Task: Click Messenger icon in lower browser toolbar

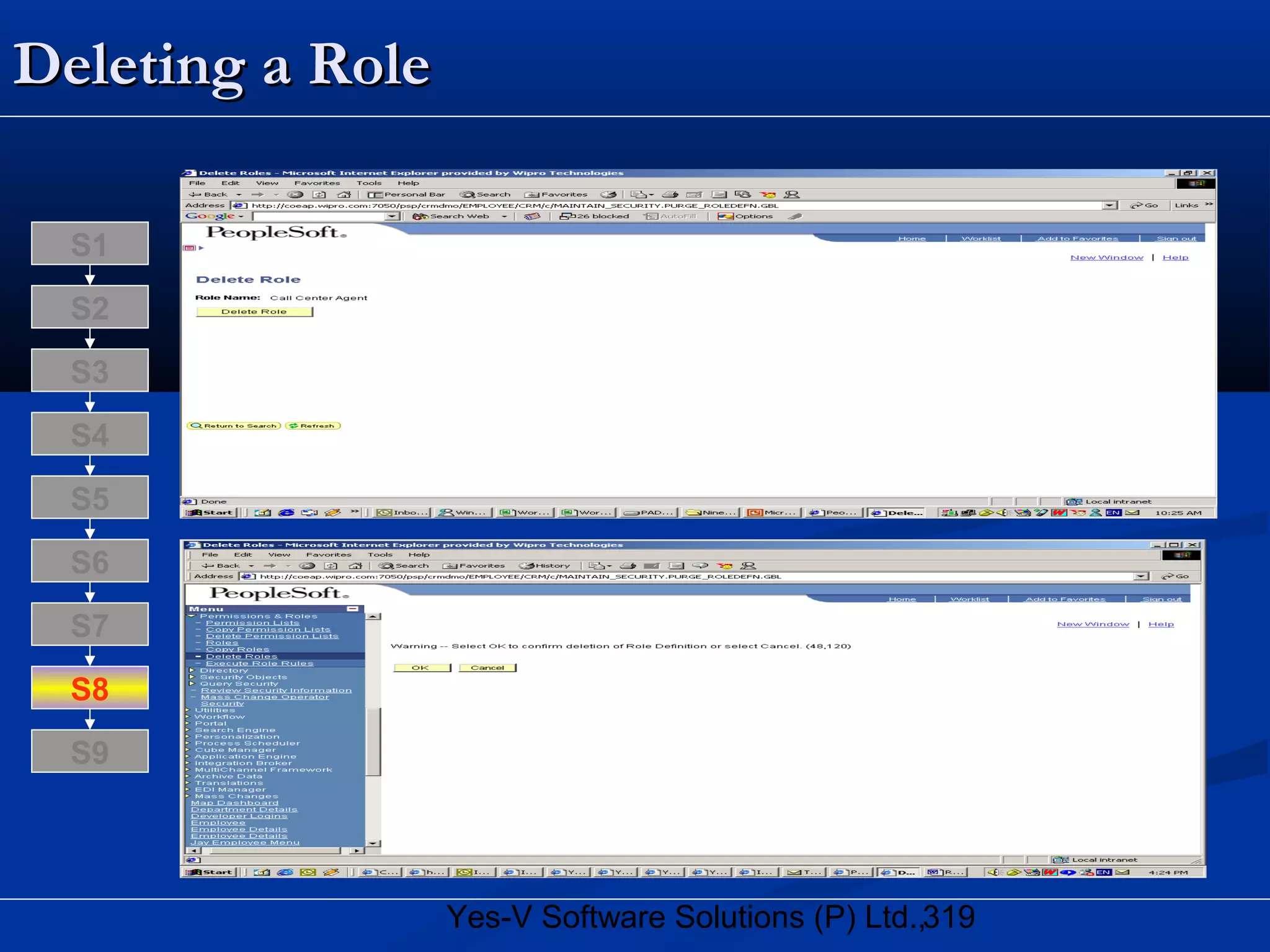Action: coord(748,565)
